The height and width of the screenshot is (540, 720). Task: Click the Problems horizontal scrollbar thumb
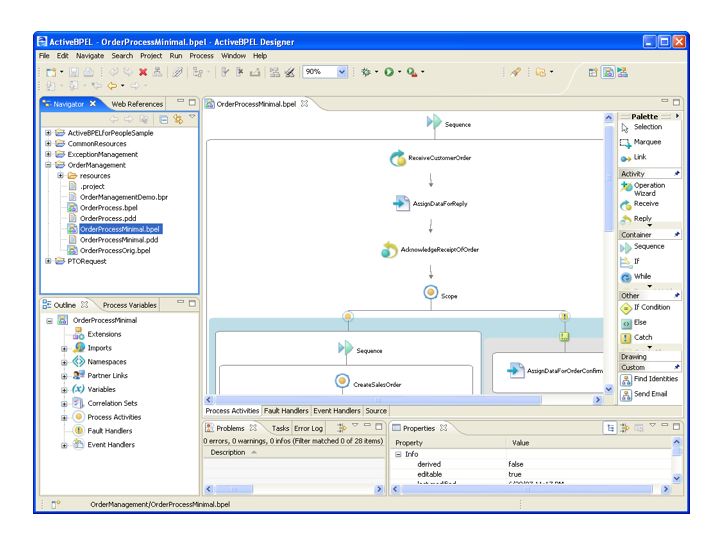coord(233,489)
